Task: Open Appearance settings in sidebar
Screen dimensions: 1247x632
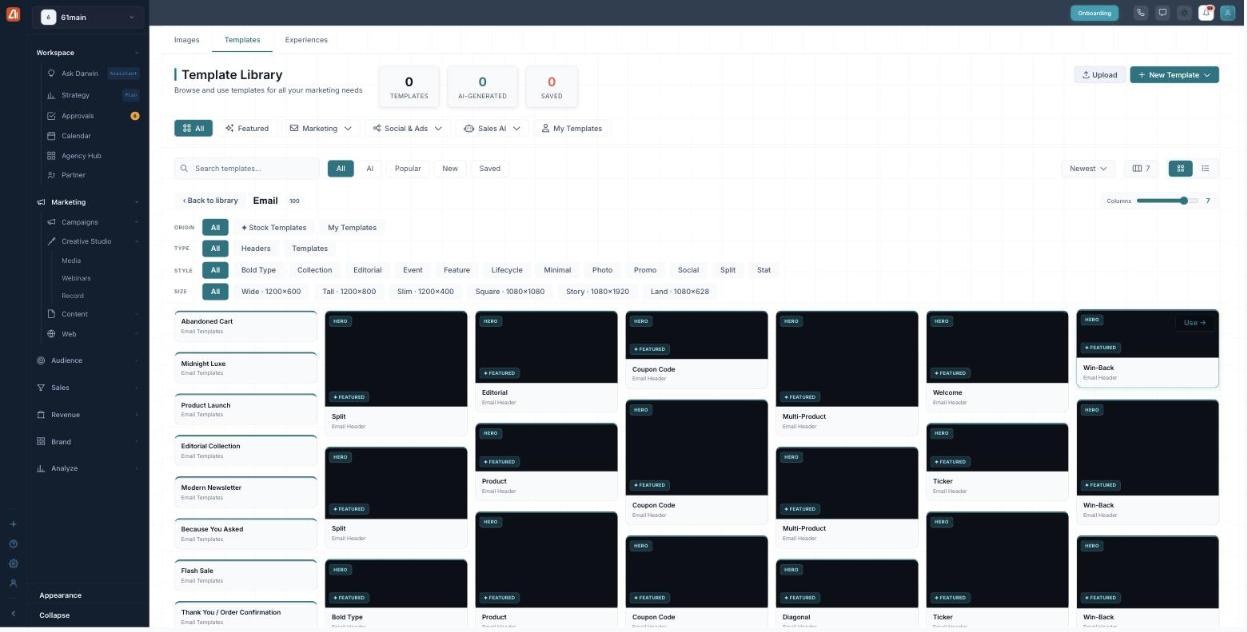Action: 60,595
